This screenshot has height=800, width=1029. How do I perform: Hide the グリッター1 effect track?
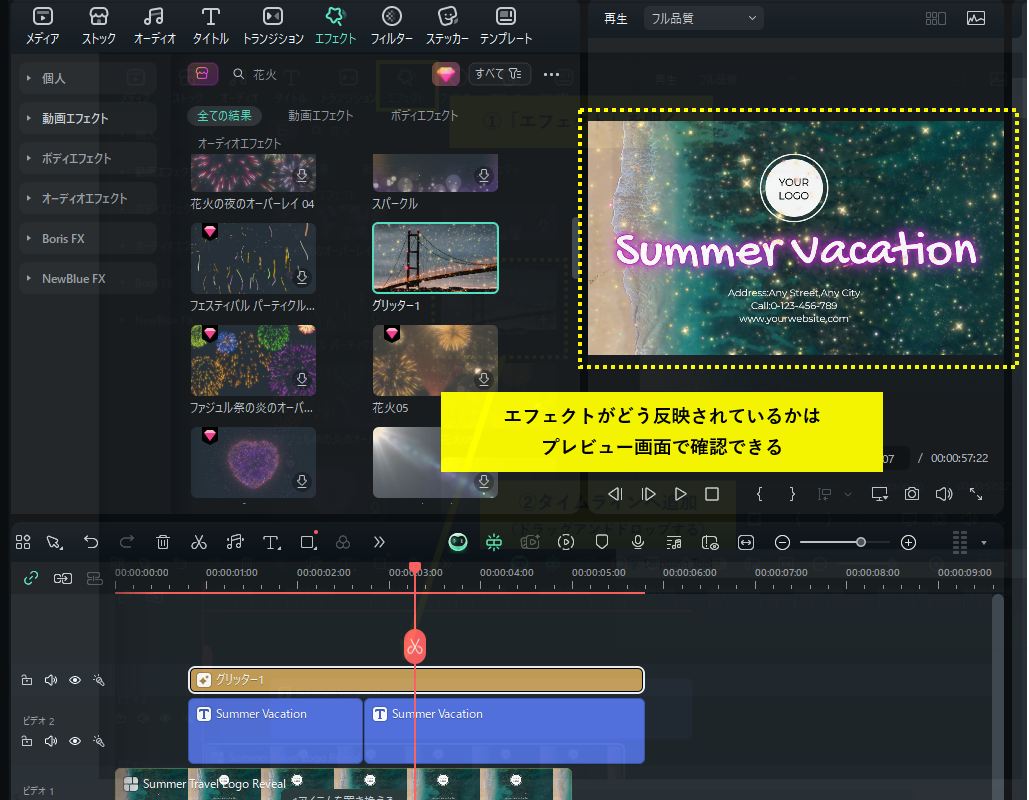click(75, 680)
